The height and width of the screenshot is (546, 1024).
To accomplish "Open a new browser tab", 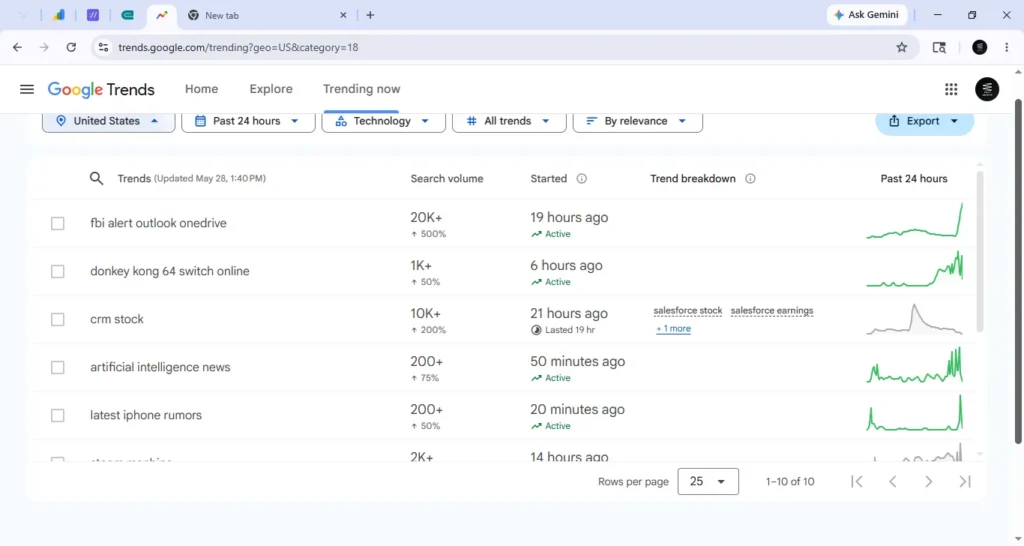I will pos(370,15).
